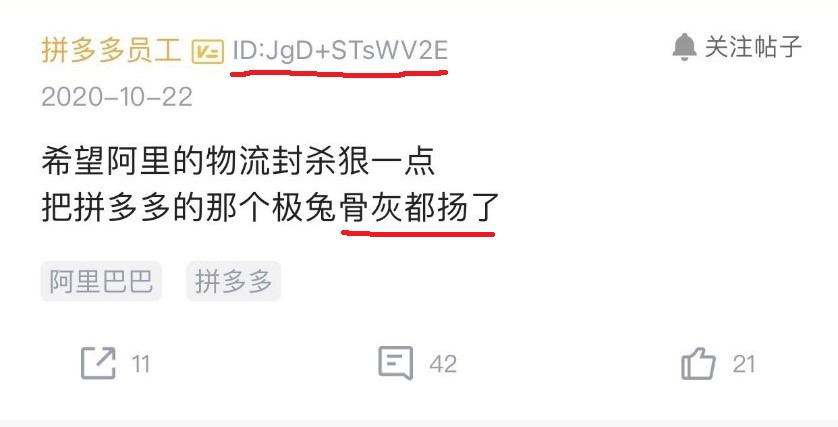Open comments via speech bubble icon
838x427 pixels.
click(395, 363)
